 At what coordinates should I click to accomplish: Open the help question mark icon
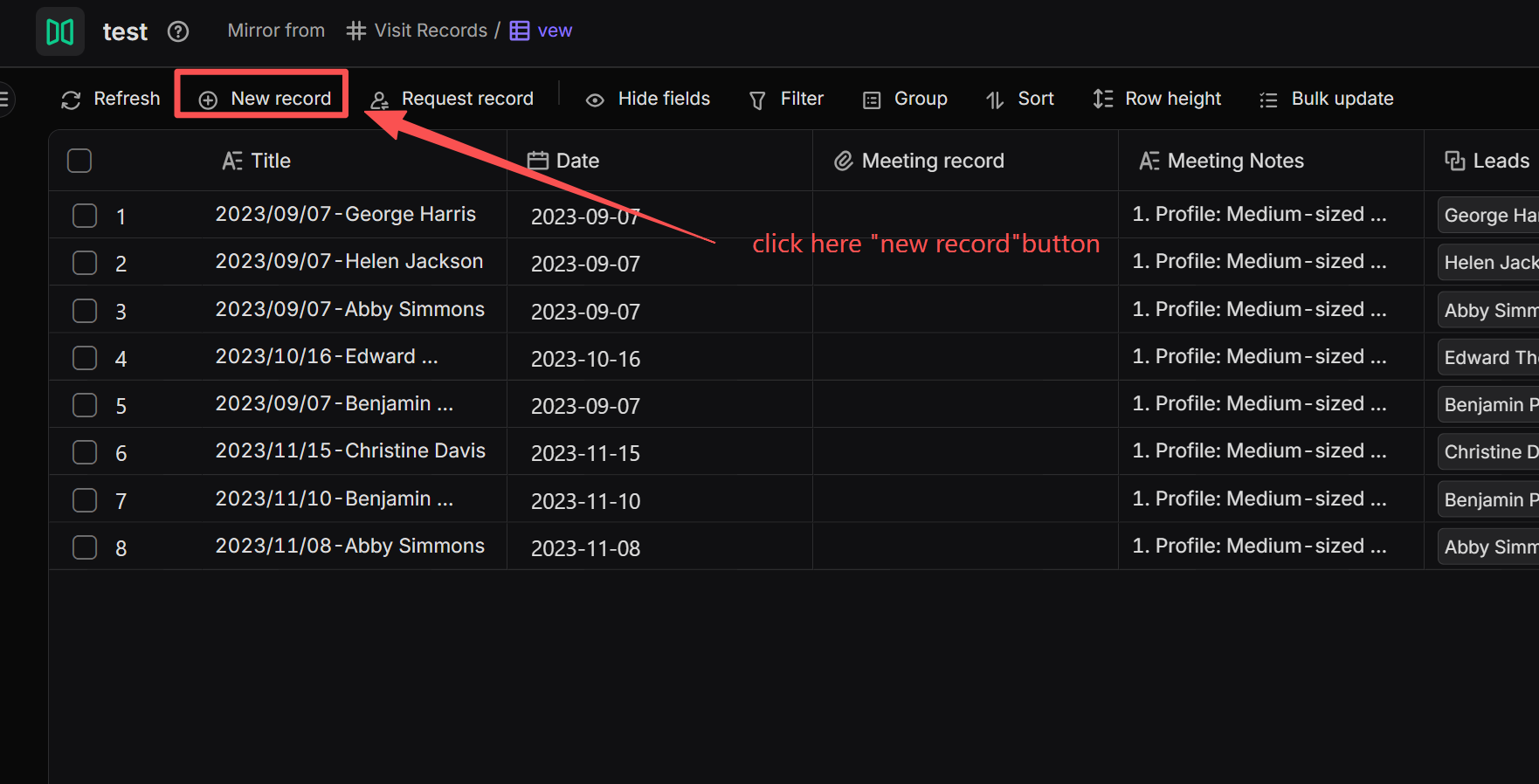click(x=178, y=31)
